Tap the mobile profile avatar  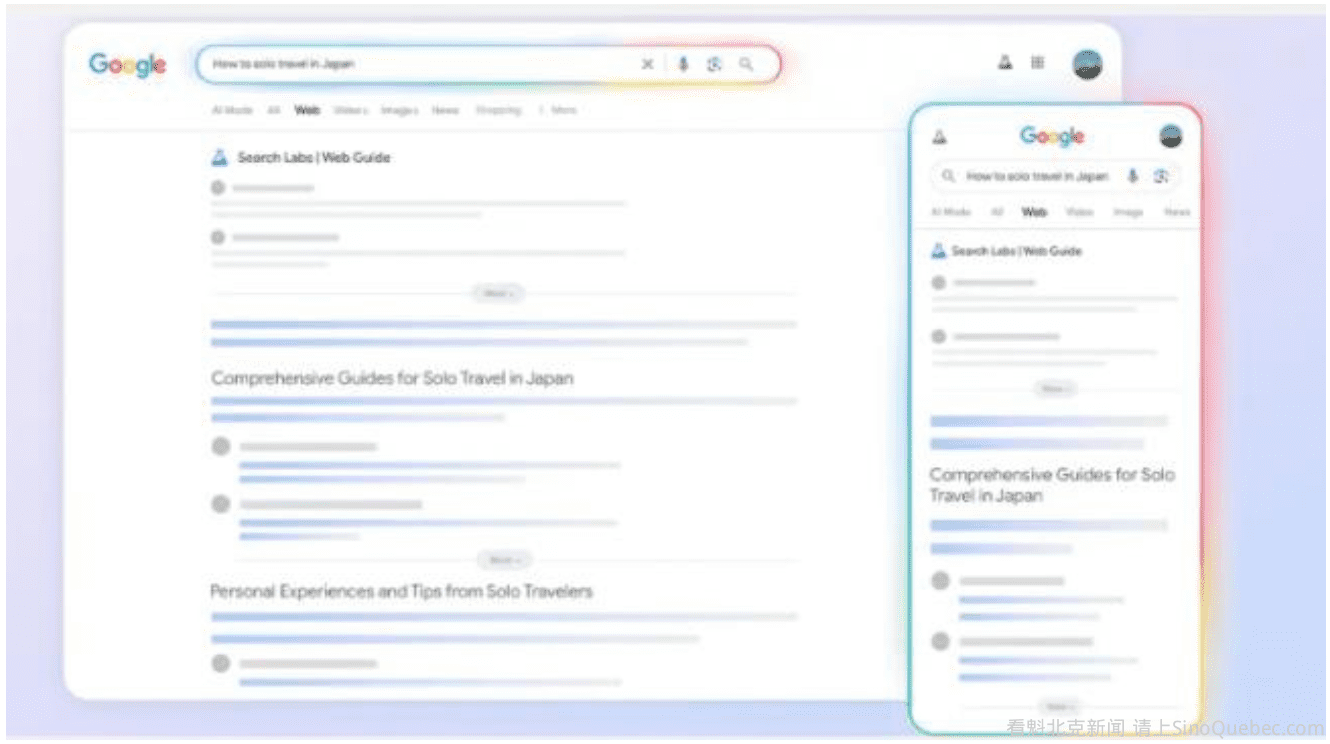pos(1170,136)
